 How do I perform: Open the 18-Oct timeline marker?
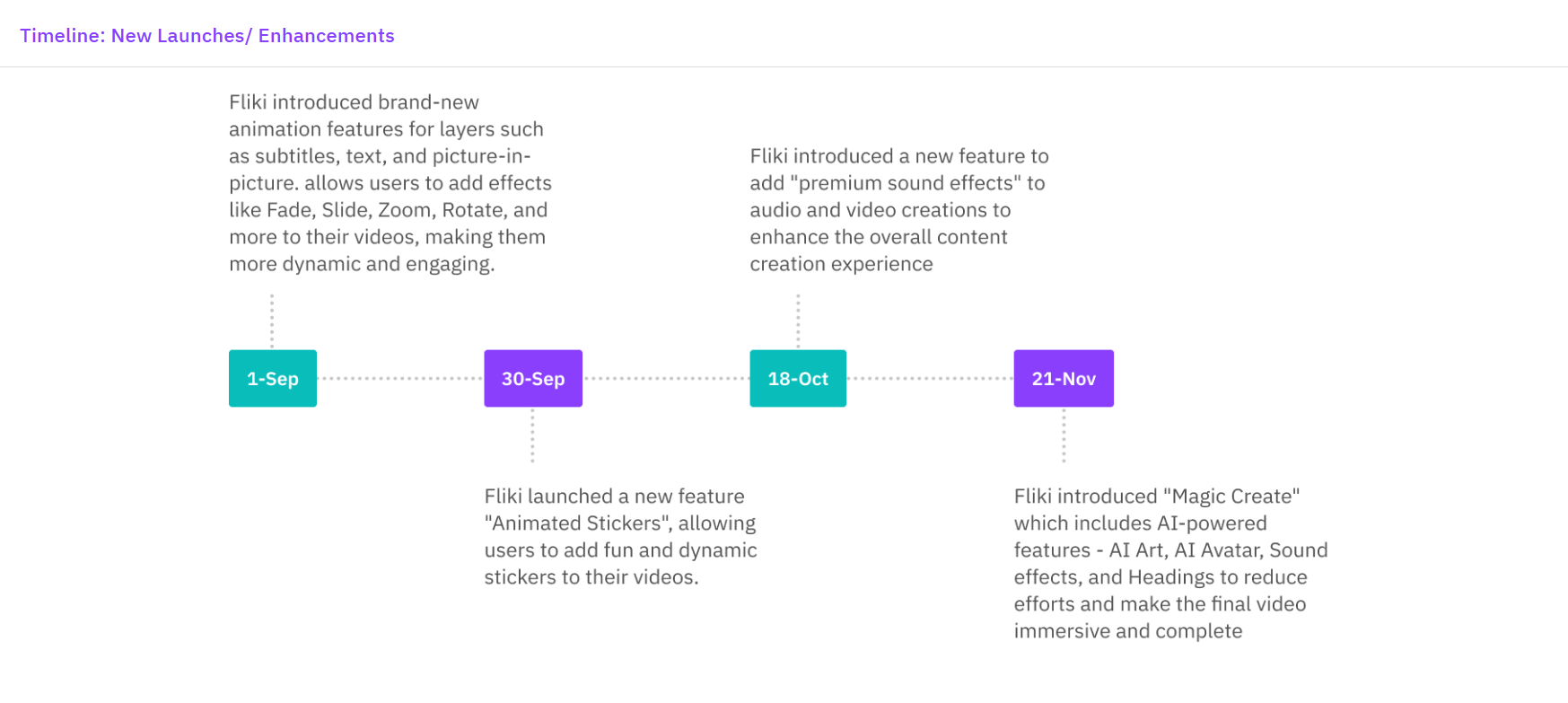pyautogui.click(x=798, y=378)
